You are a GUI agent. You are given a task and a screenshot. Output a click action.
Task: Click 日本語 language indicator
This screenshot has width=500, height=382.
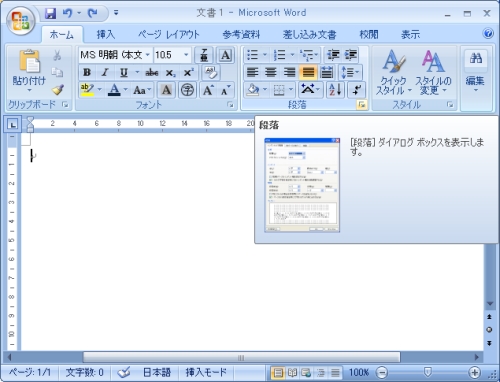click(x=157, y=372)
